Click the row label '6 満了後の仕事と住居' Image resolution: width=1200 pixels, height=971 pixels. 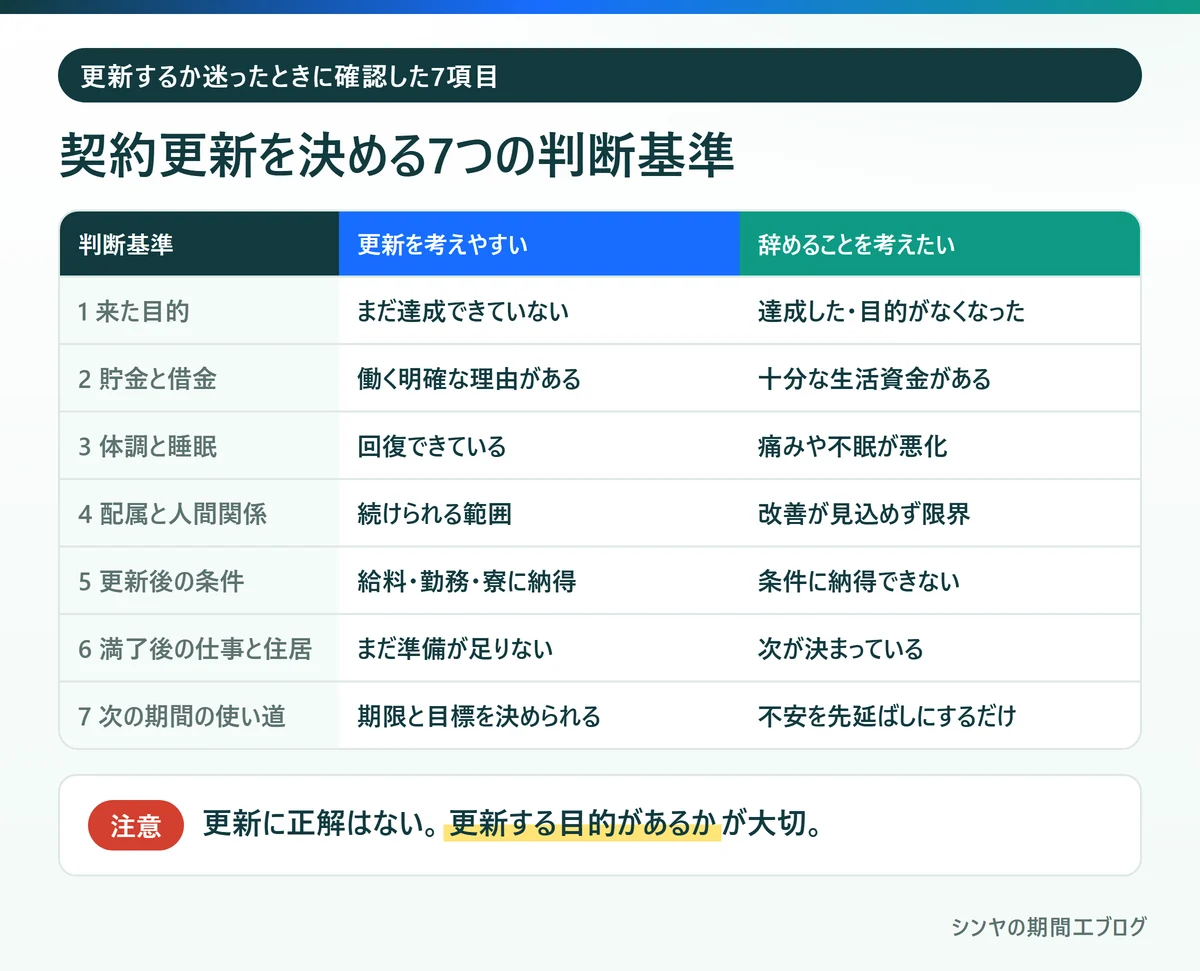click(x=199, y=649)
